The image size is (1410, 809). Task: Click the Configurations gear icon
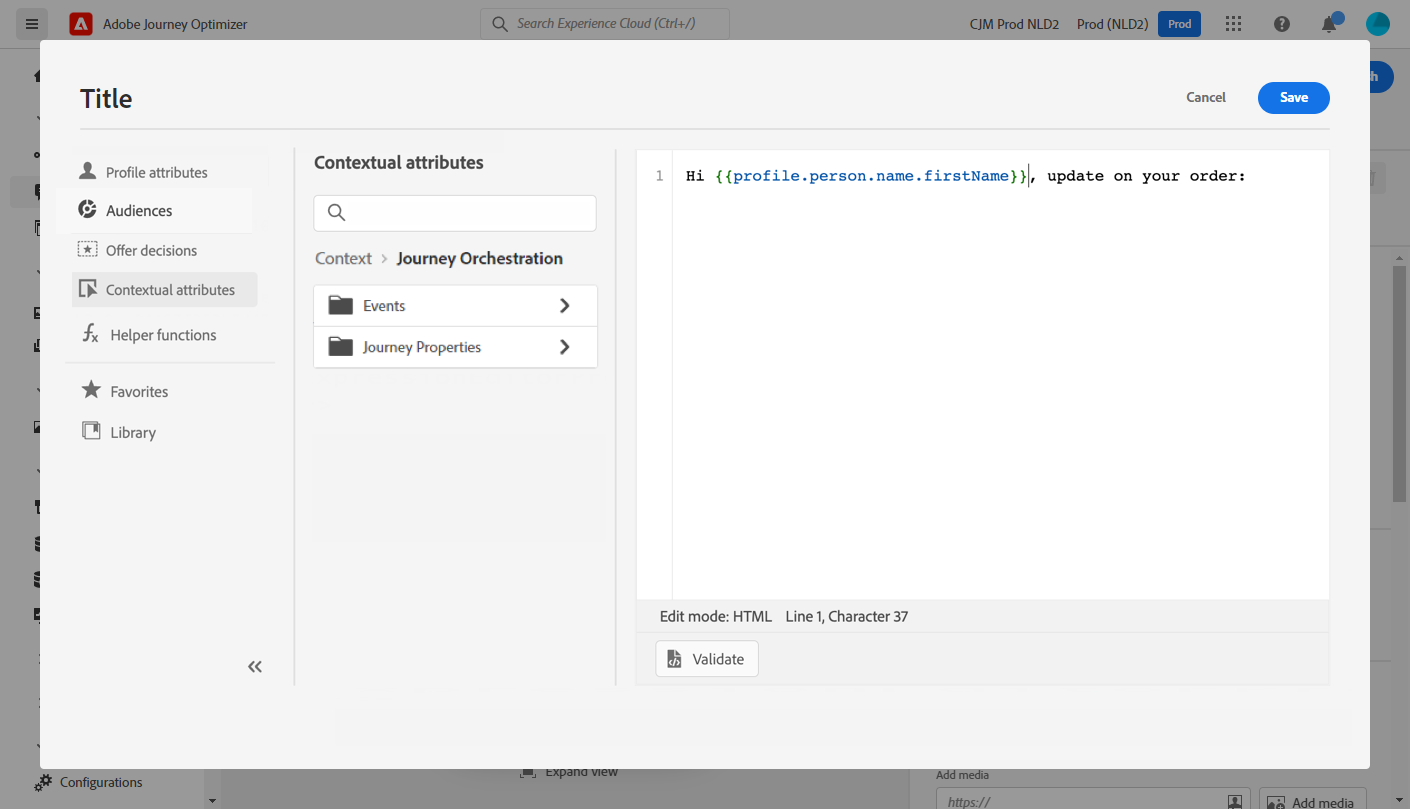(x=43, y=782)
